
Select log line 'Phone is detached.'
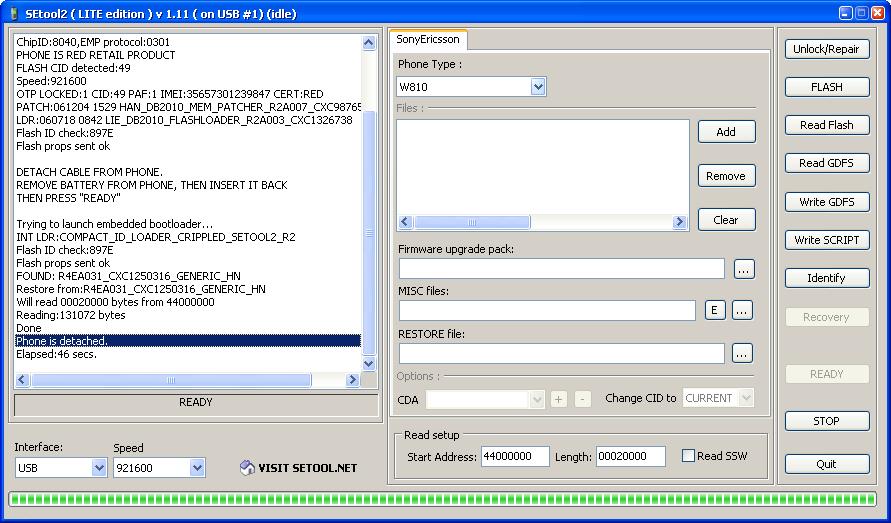(x=188, y=341)
